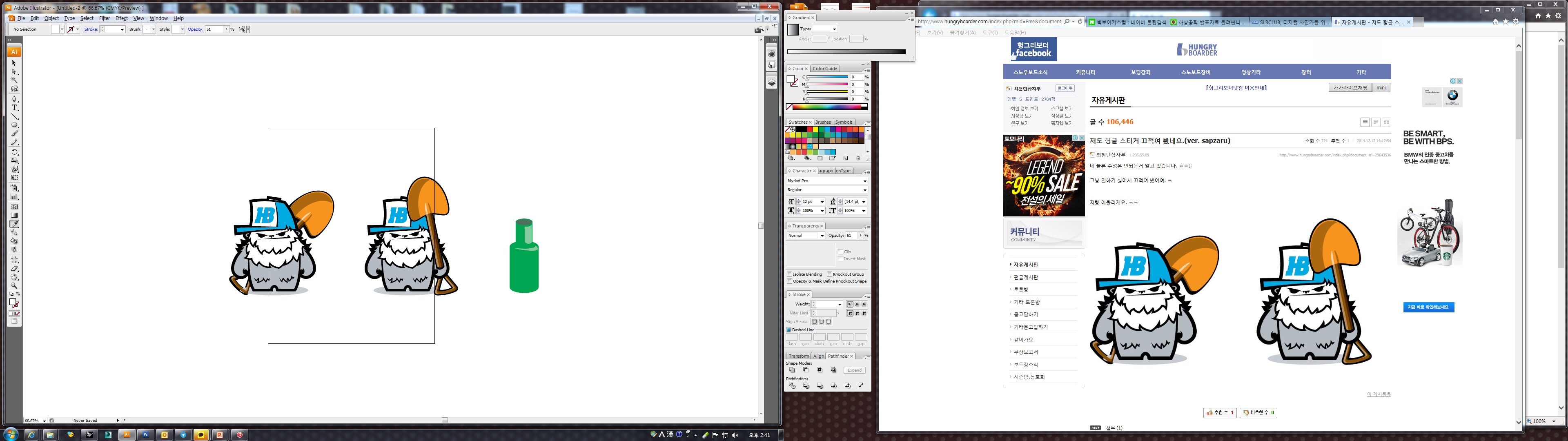Toggle the Dashed Line checkbox
The image size is (1568, 441).
click(789, 330)
